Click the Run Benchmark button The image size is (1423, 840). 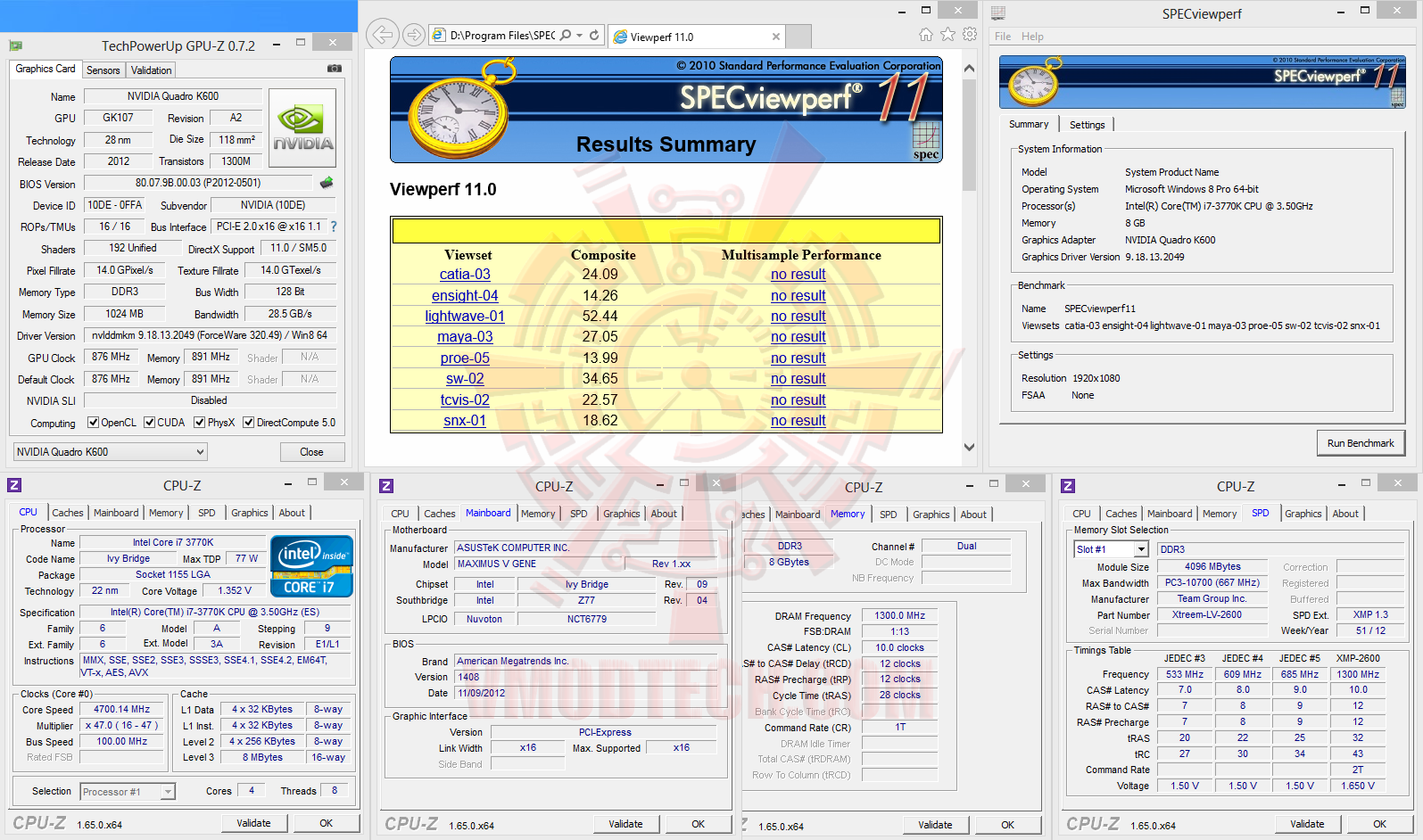pos(1361,443)
